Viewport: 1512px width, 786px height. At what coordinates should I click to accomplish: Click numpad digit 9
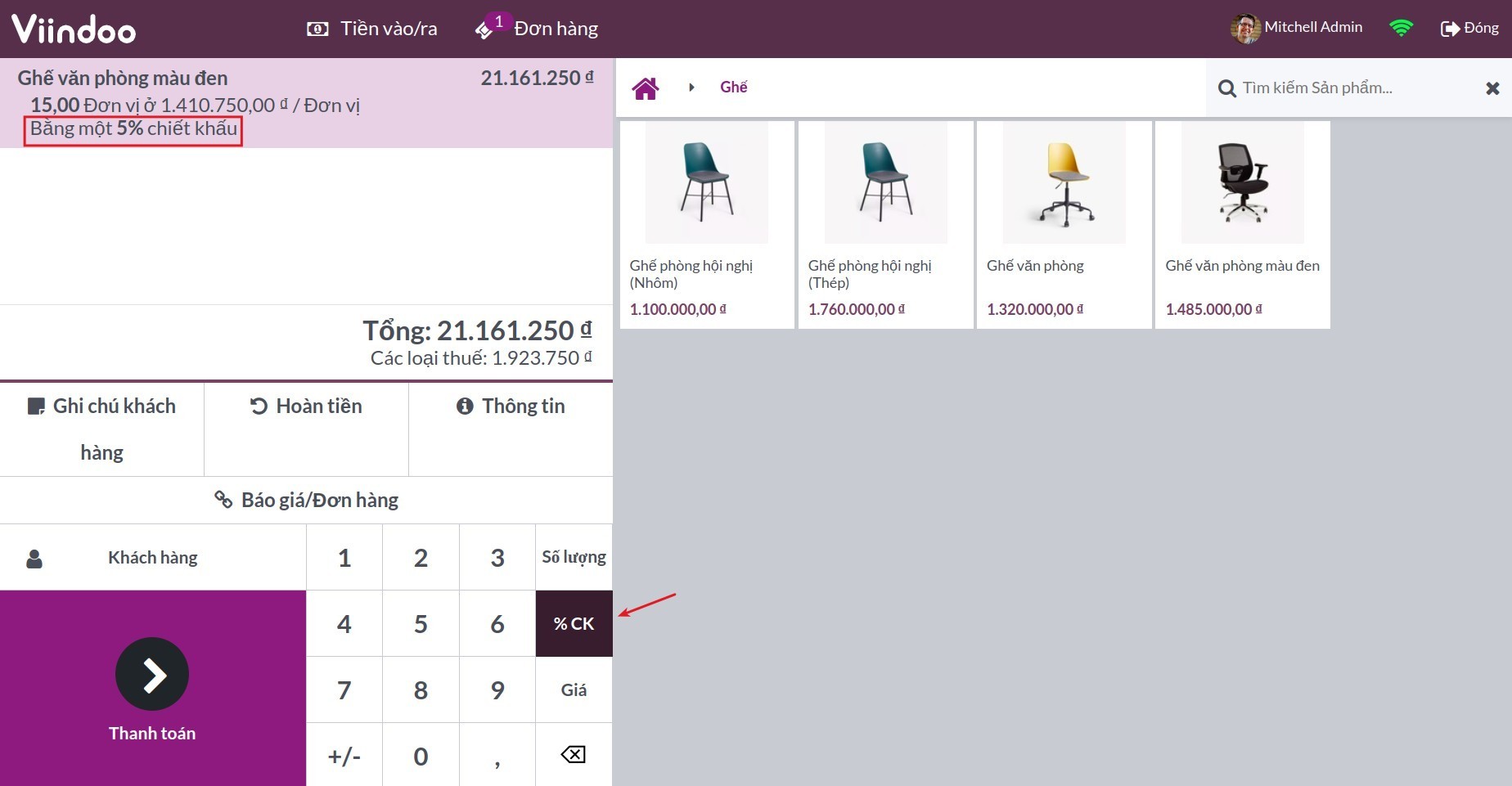pyautogui.click(x=497, y=690)
